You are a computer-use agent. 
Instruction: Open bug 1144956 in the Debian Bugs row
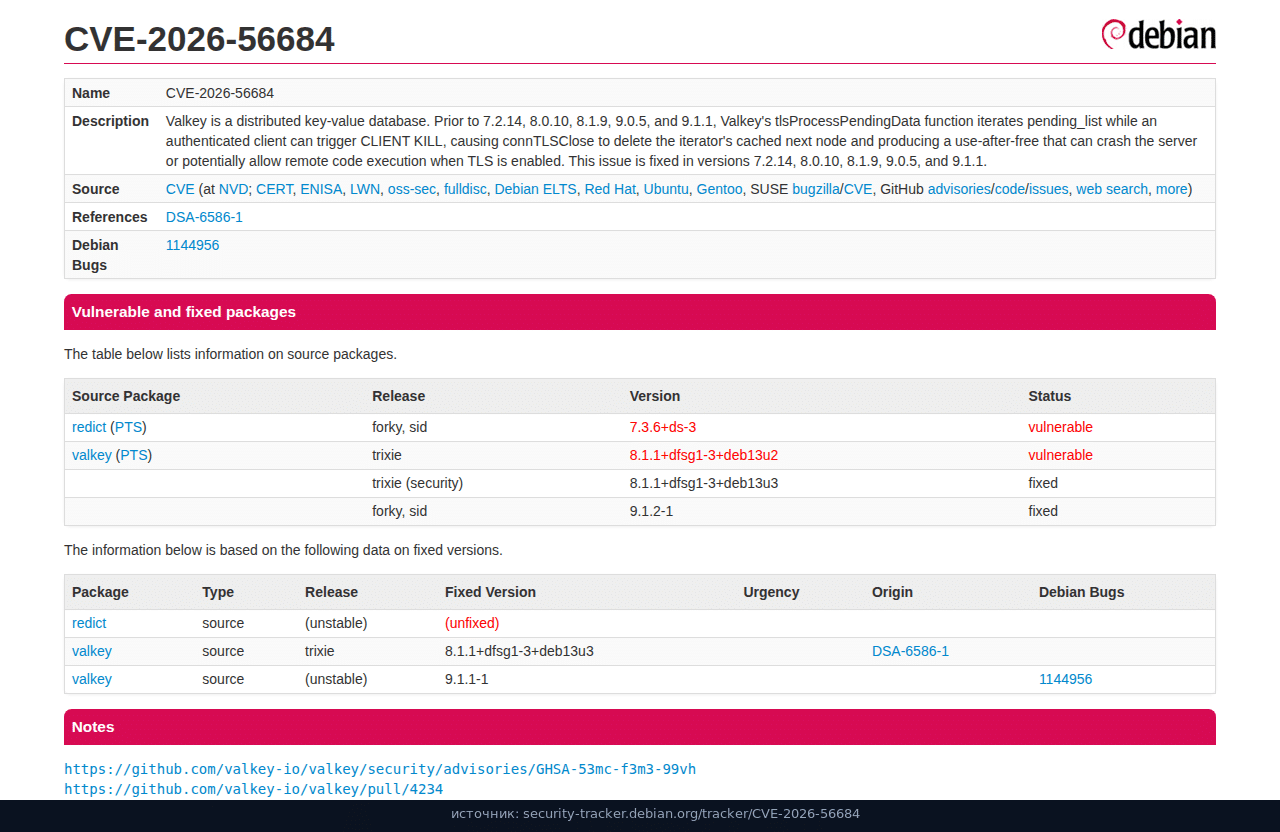(x=192, y=245)
